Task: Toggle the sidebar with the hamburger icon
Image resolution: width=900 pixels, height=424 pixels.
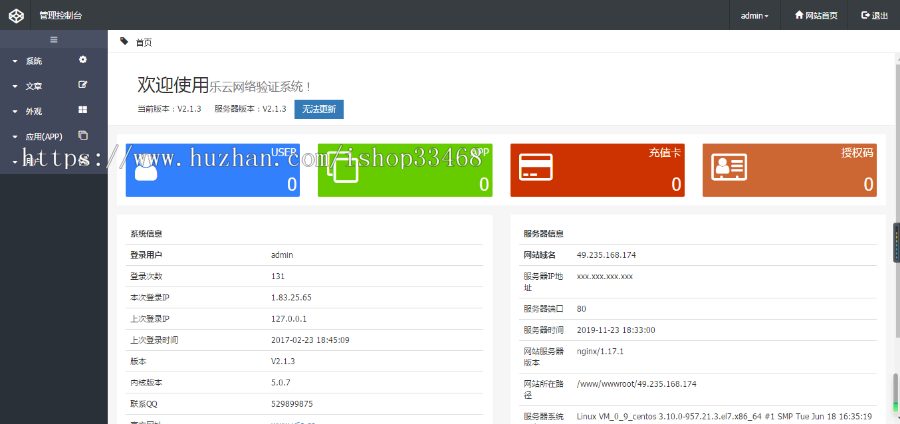Action: 54,40
